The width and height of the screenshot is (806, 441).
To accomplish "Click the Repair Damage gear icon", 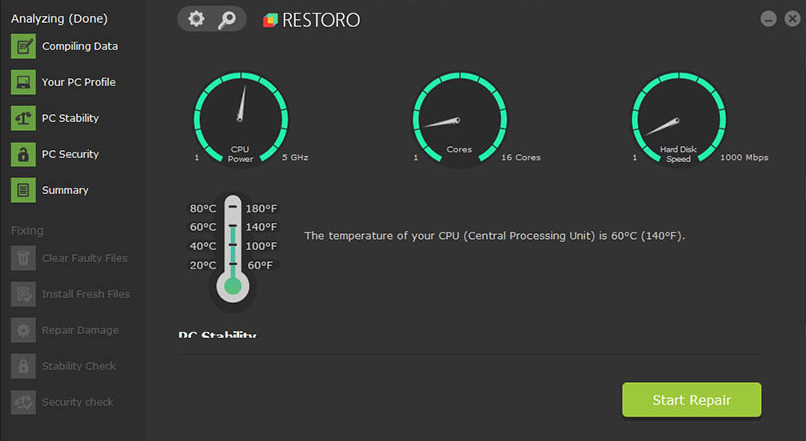I will (23, 330).
